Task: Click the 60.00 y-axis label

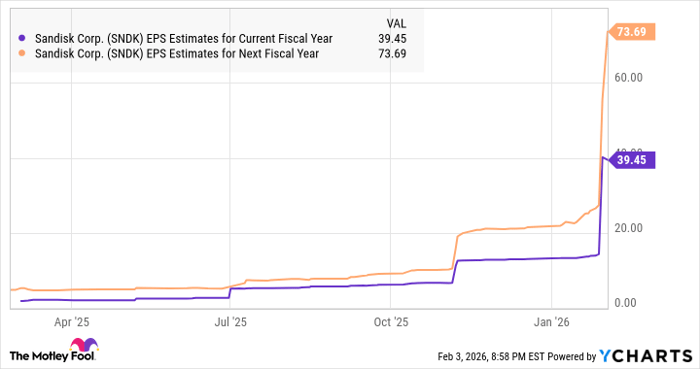Action: 628,78
